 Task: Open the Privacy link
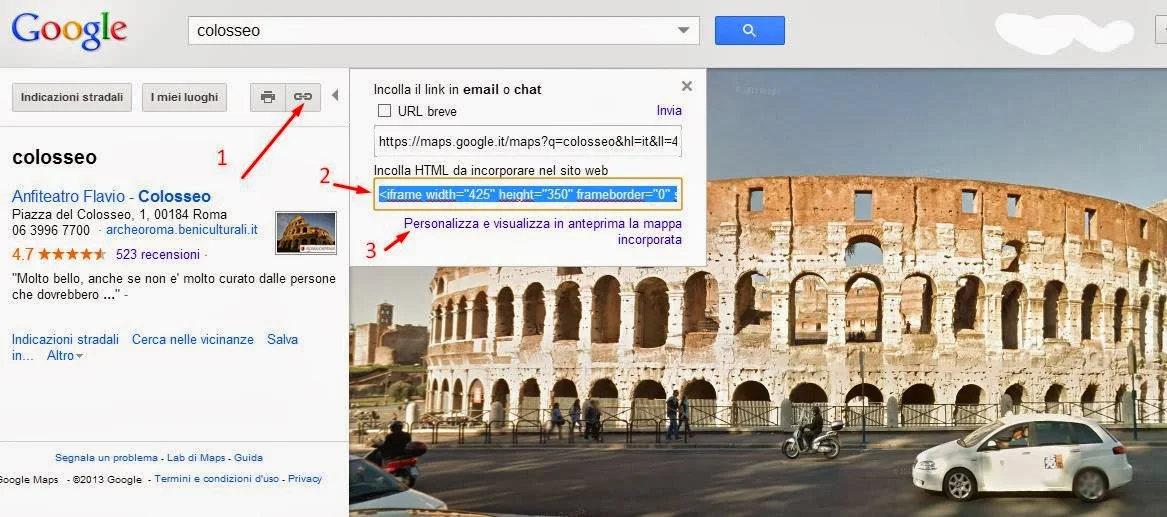(x=305, y=478)
